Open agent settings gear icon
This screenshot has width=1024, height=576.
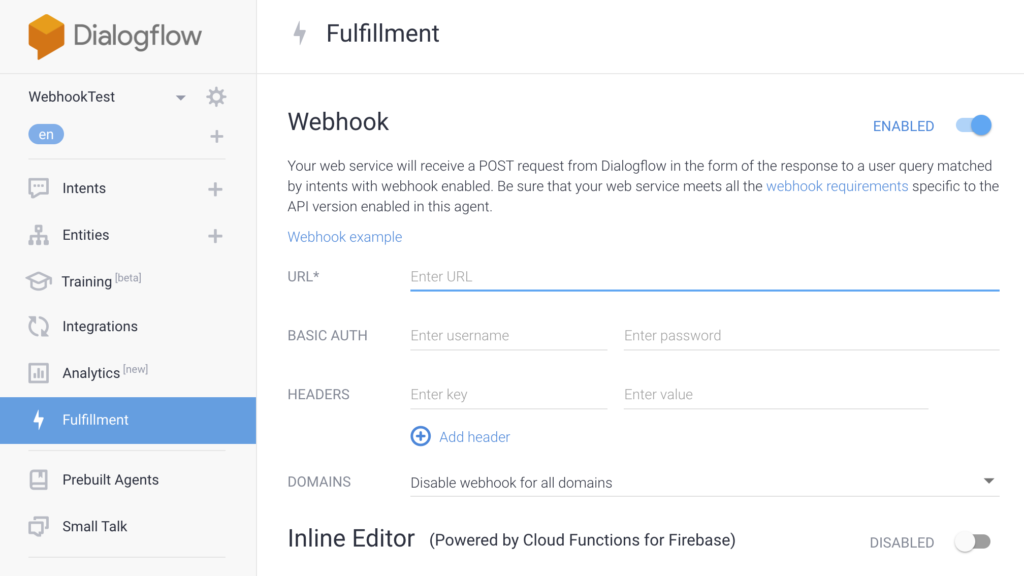(216, 97)
